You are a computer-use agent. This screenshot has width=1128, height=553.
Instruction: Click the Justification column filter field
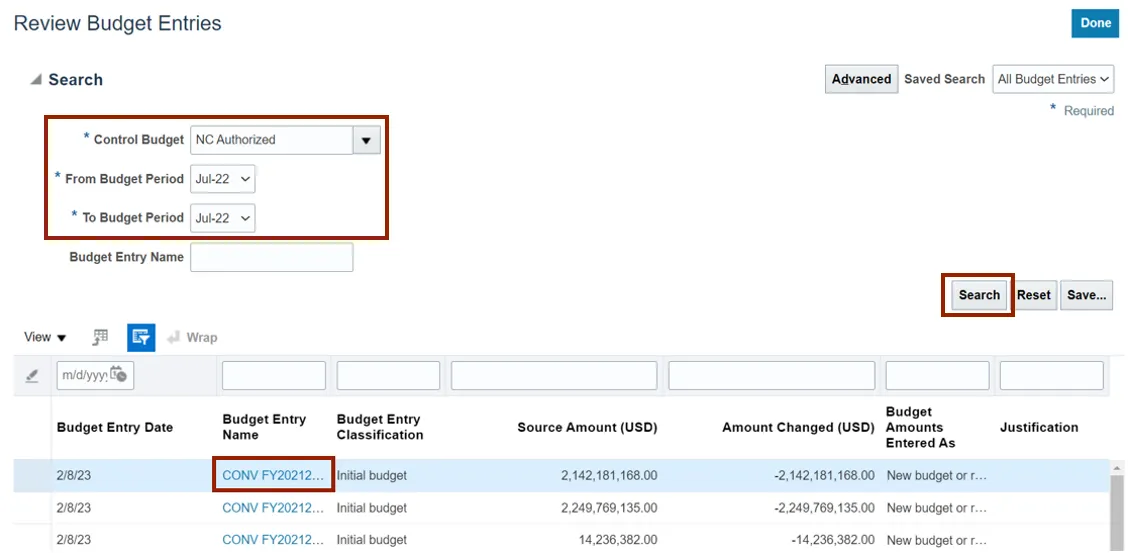pos(1051,375)
